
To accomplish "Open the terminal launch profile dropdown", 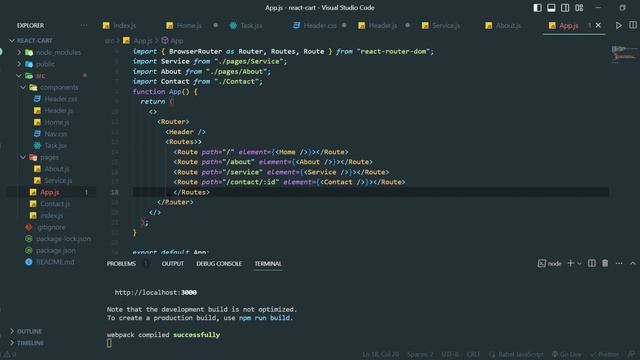I will [x=579, y=264].
